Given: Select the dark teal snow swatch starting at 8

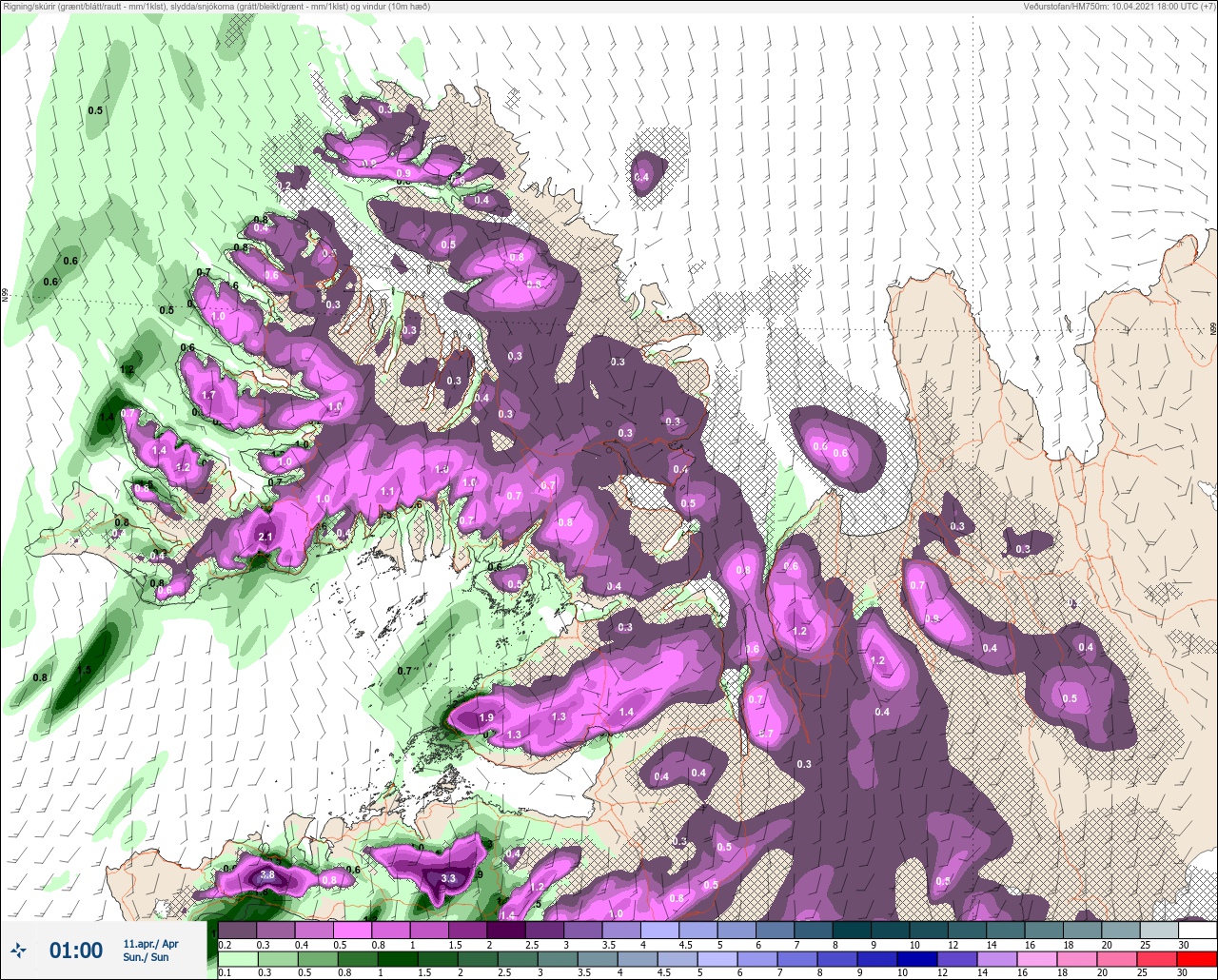Looking at the screenshot, I should tap(852, 930).
